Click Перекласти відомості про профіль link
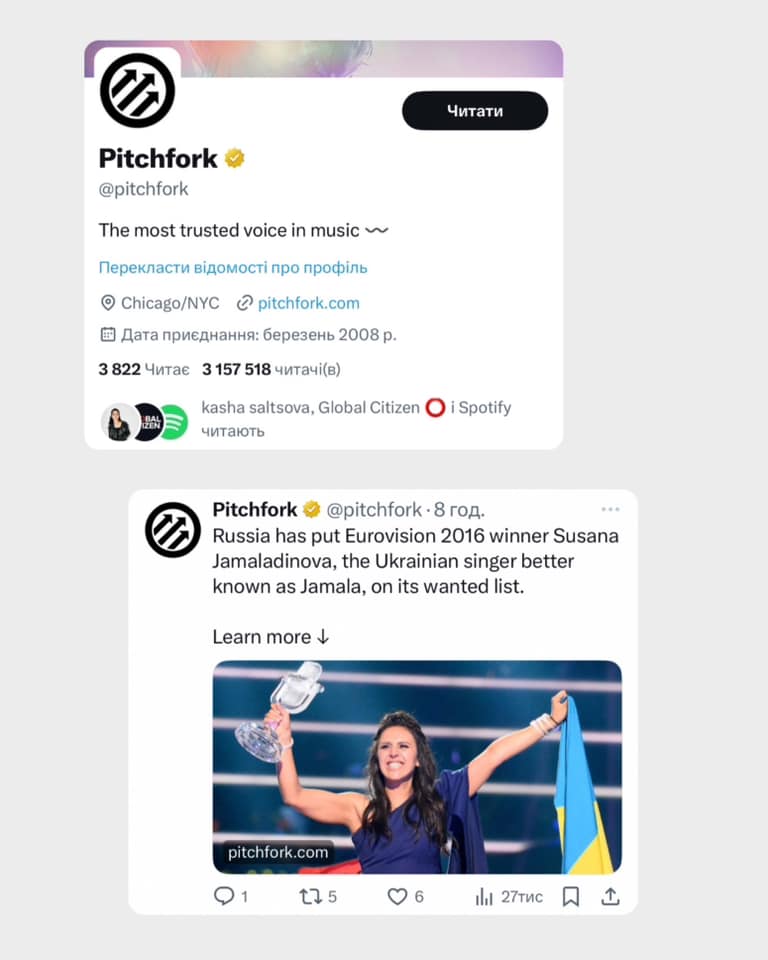 click(233, 268)
